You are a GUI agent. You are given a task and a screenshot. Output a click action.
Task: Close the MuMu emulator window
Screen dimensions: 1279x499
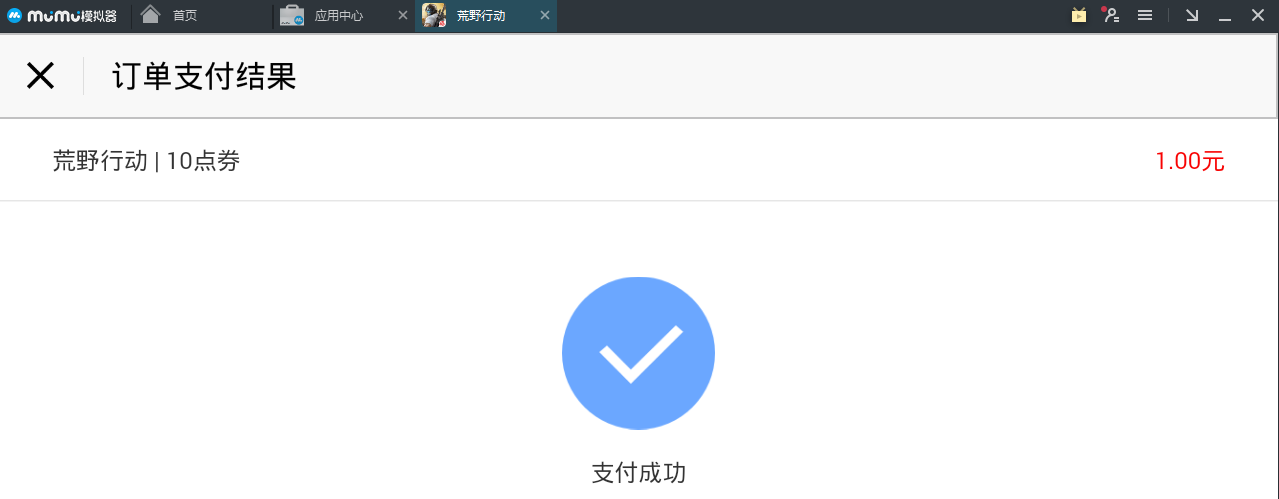click(1258, 15)
